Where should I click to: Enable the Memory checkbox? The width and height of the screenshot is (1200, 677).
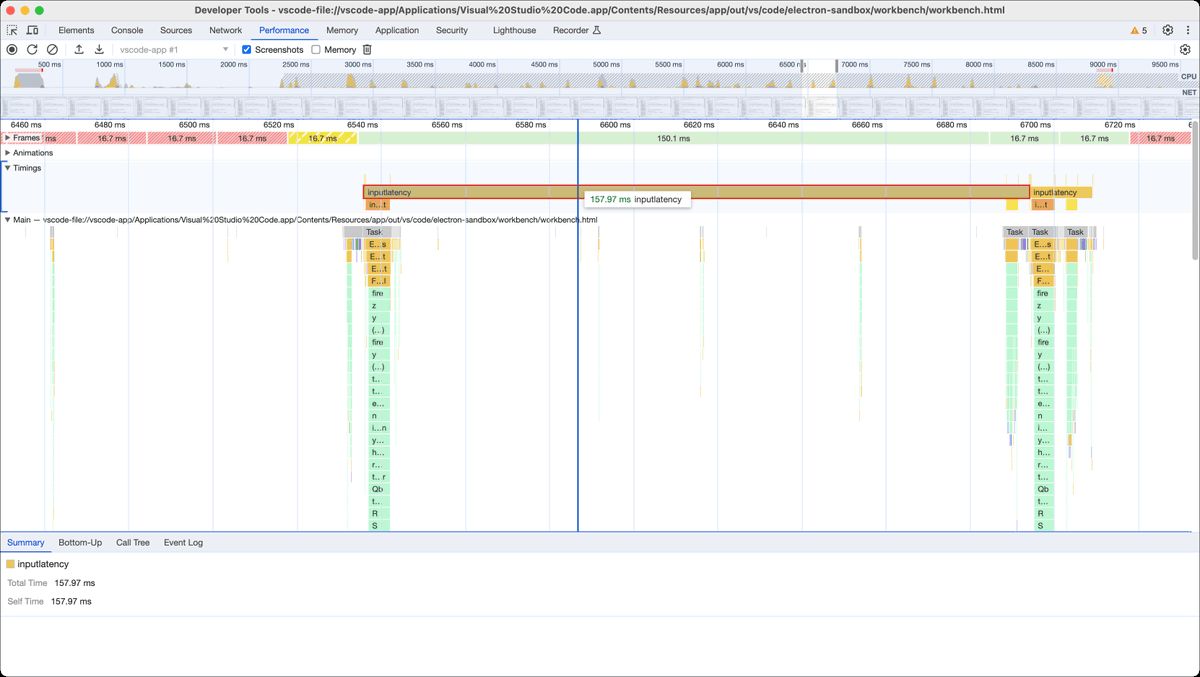click(x=316, y=49)
